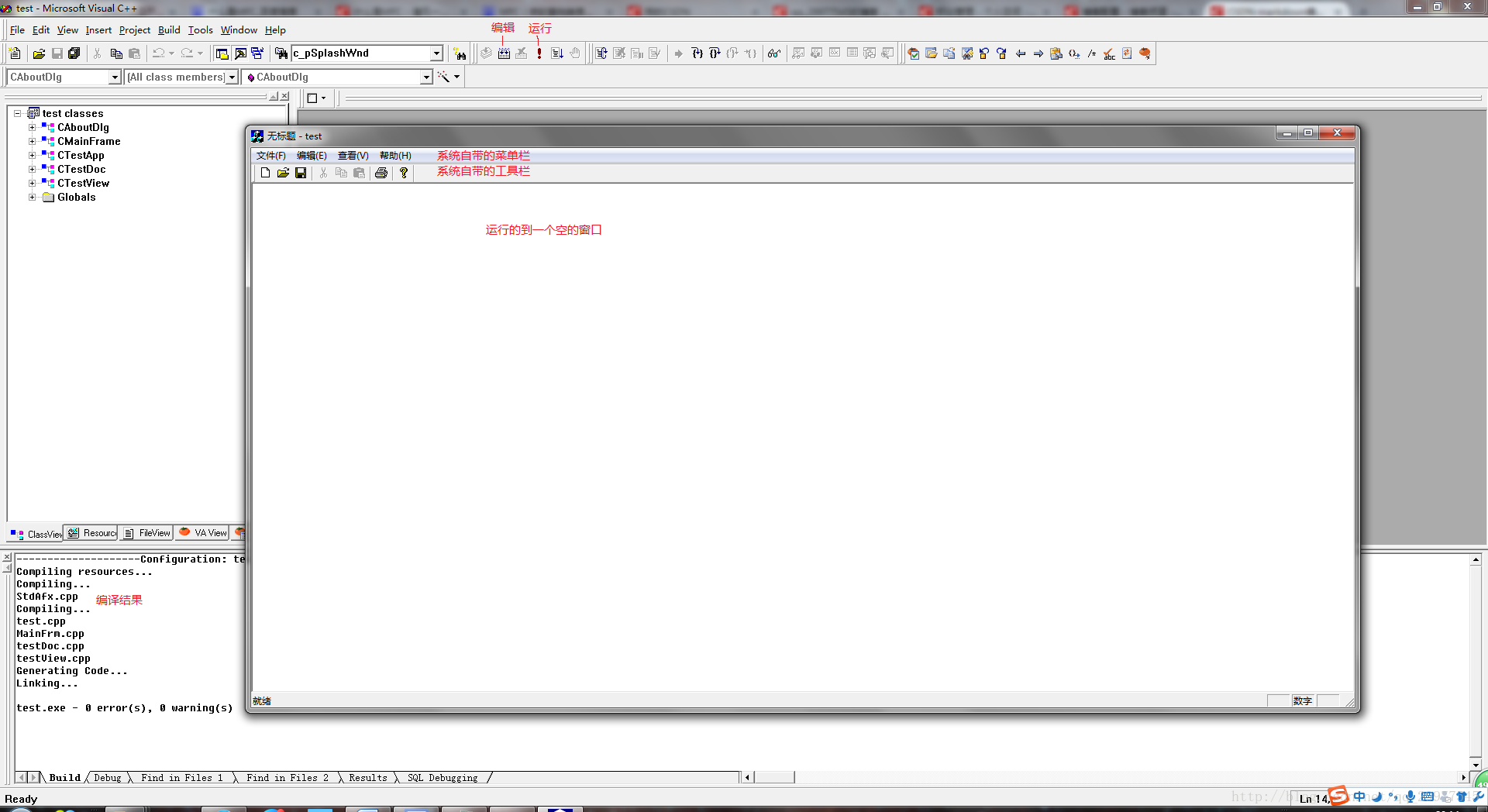This screenshot has height=812, width=1488.
Task: Open the Window List icon
Action: 257,53
